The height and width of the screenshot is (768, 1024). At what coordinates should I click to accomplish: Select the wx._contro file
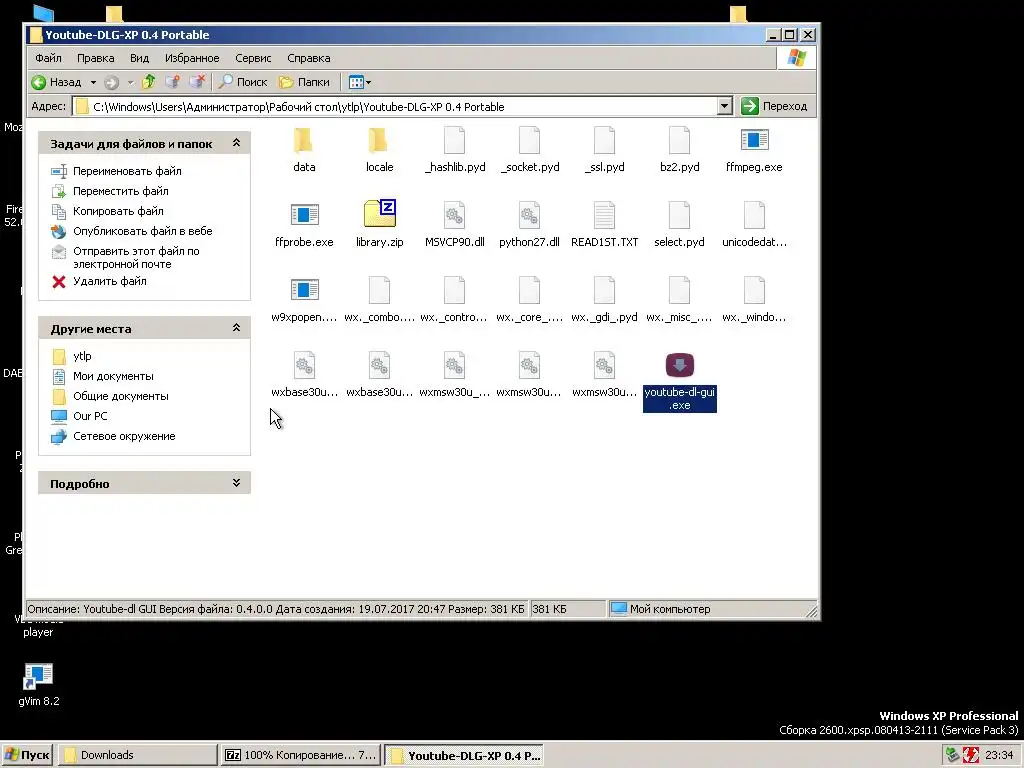point(455,300)
